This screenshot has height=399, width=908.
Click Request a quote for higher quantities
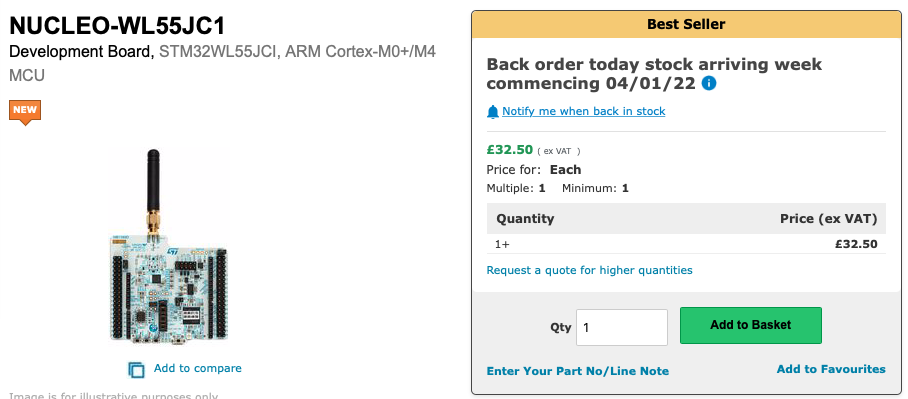point(590,270)
